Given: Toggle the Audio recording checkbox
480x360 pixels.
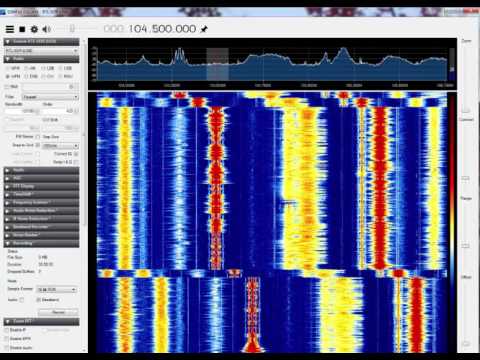Looking at the screenshot, I should coord(22,300).
